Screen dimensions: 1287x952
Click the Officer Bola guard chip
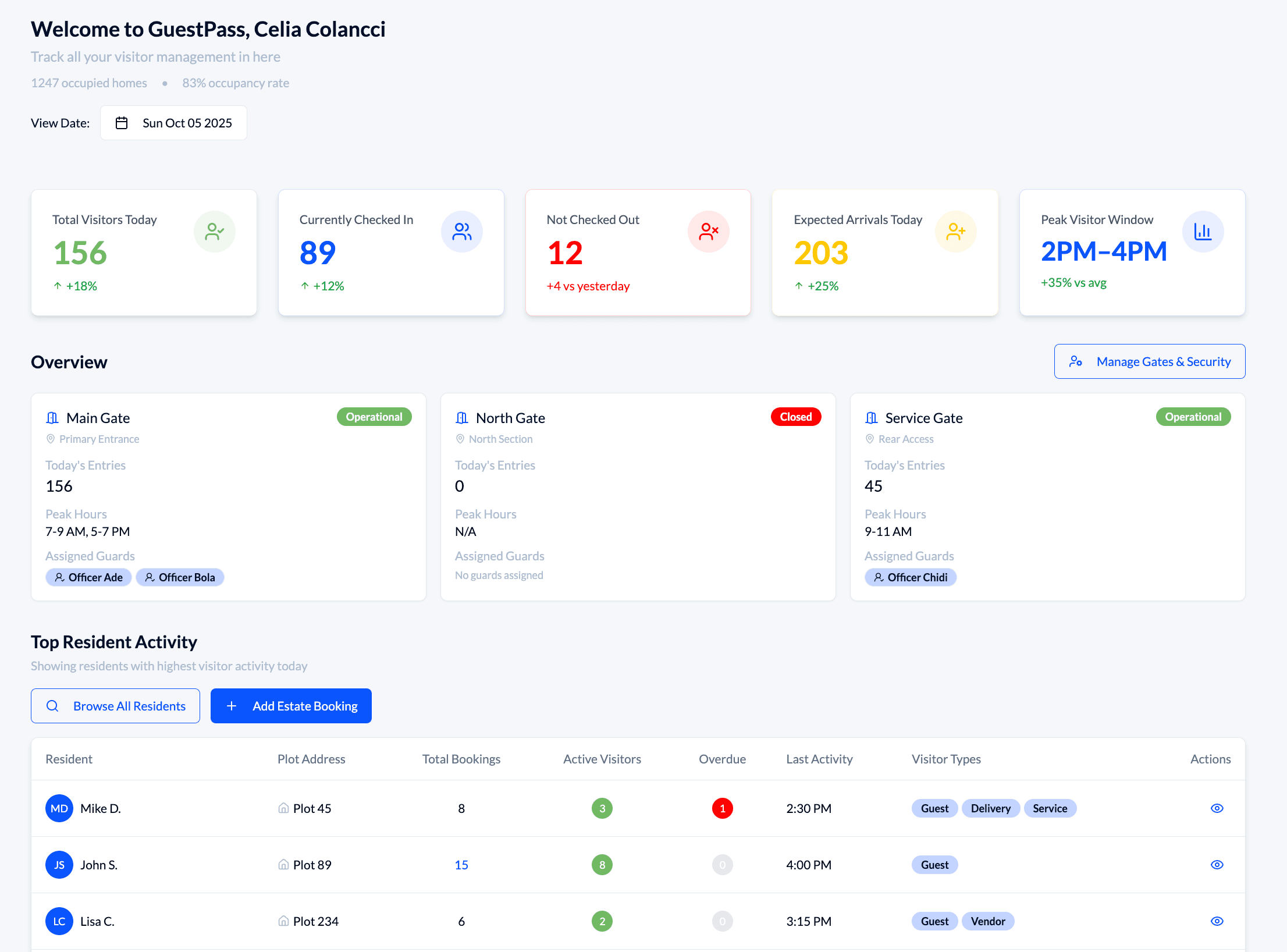coord(180,577)
